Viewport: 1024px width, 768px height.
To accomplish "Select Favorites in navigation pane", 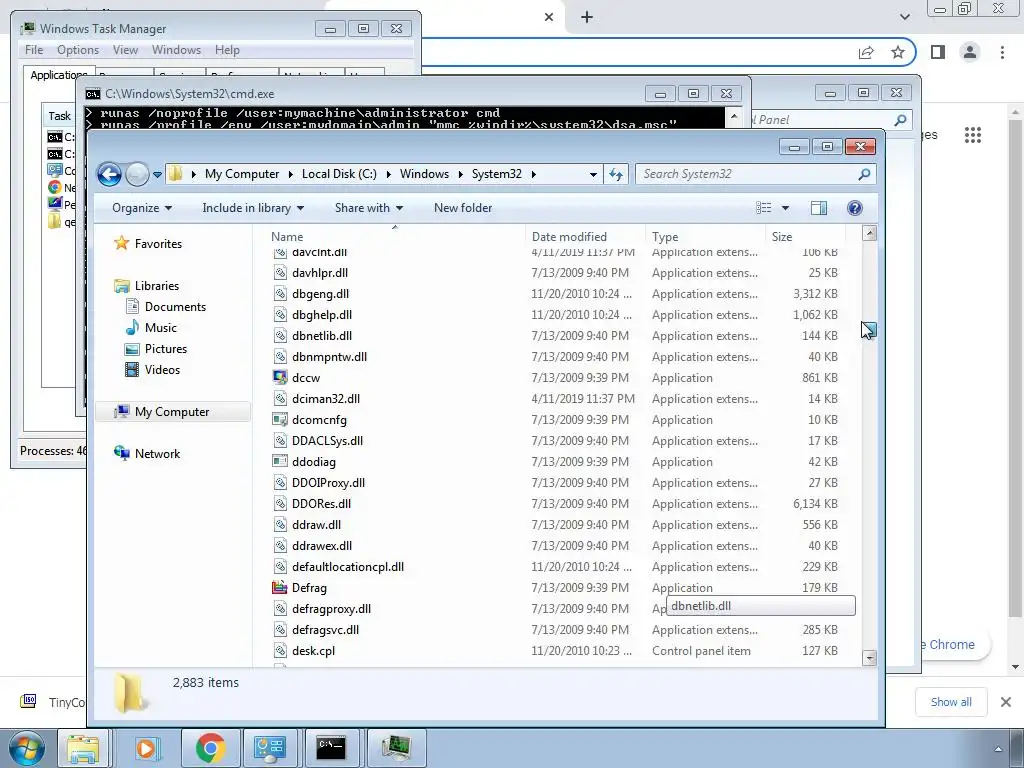I will click(158, 244).
